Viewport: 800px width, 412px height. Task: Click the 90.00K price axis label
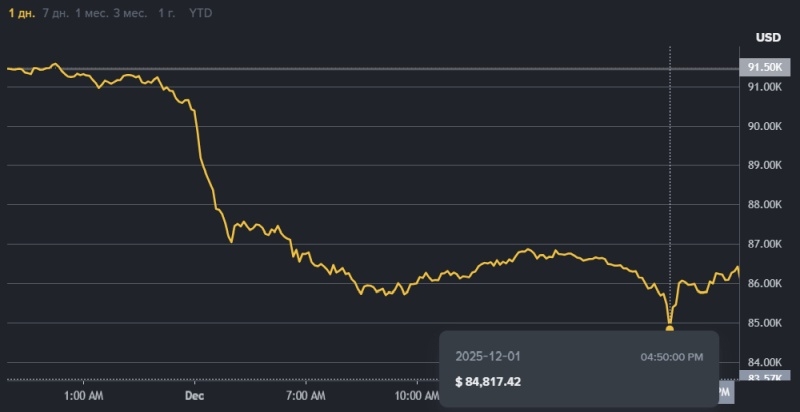tap(764, 126)
